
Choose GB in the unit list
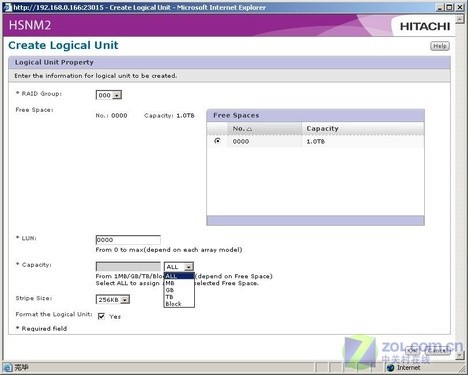pos(179,290)
